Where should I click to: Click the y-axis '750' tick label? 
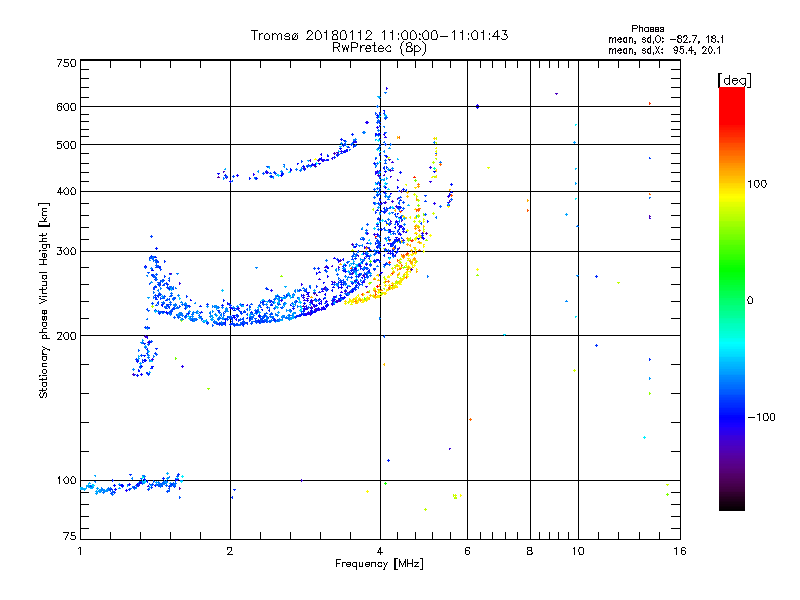coord(66,63)
